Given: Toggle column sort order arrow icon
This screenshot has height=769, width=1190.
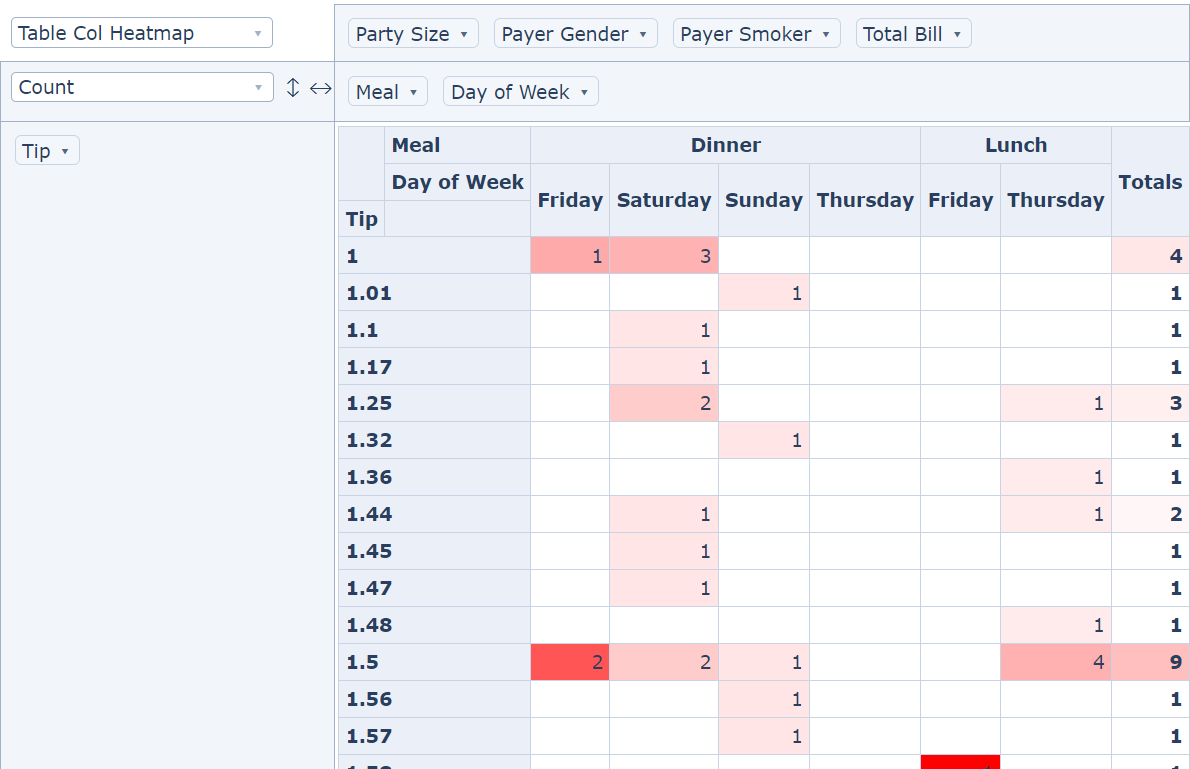Looking at the screenshot, I should click(320, 88).
